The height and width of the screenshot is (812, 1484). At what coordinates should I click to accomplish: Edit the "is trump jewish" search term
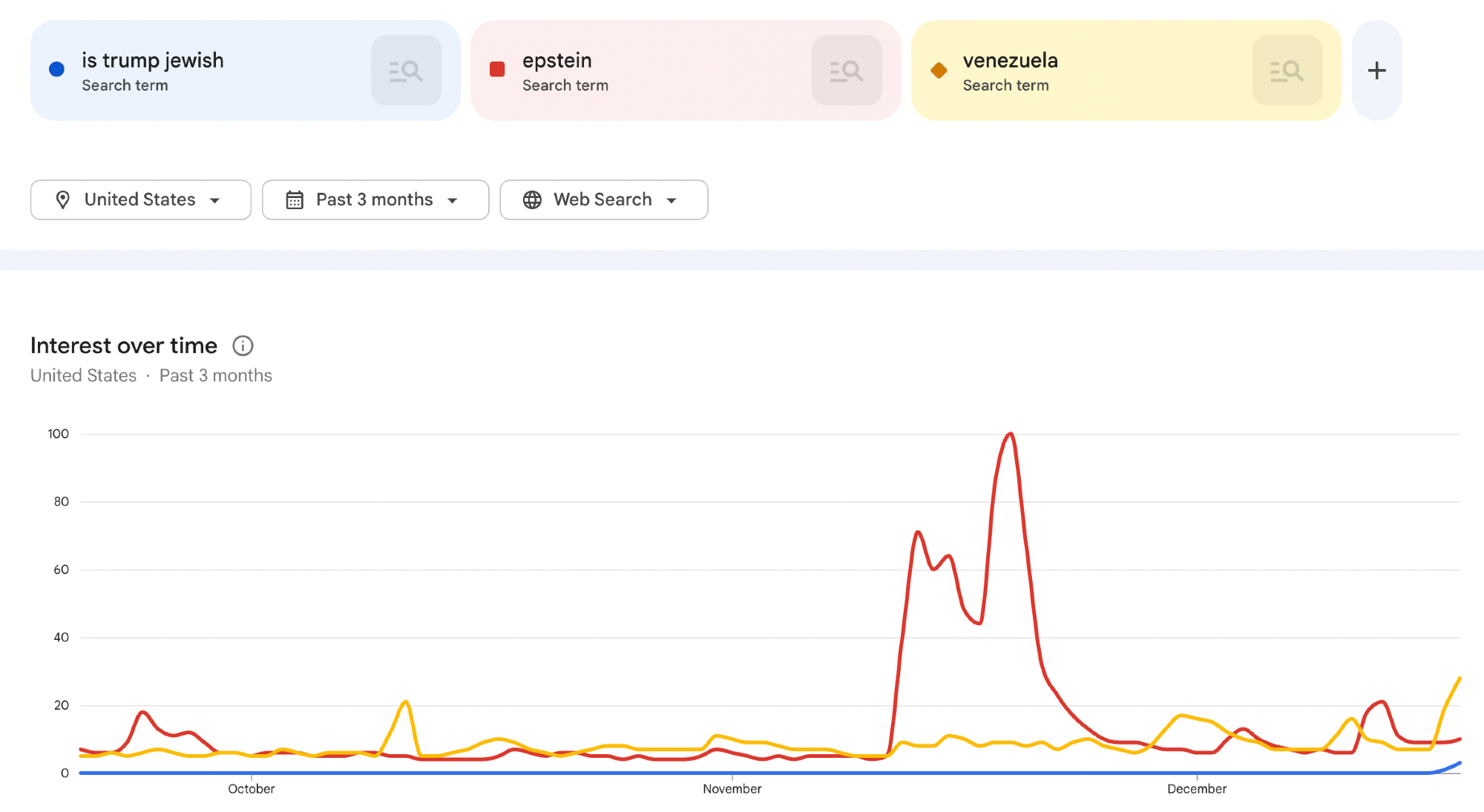[x=152, y=61]
